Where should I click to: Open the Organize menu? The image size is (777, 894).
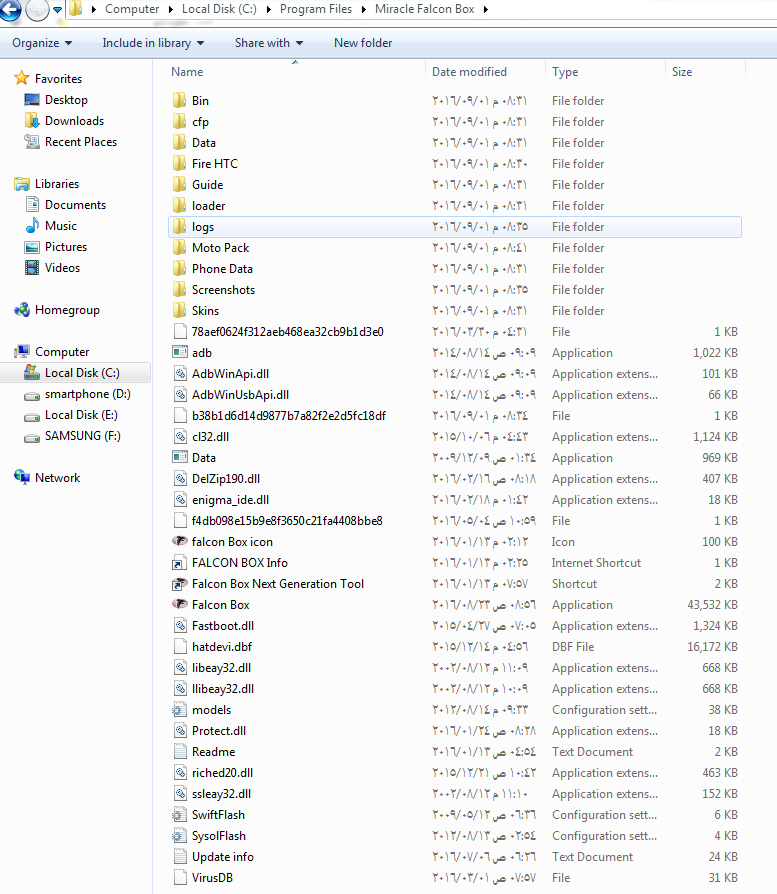[x=42, y=43]
